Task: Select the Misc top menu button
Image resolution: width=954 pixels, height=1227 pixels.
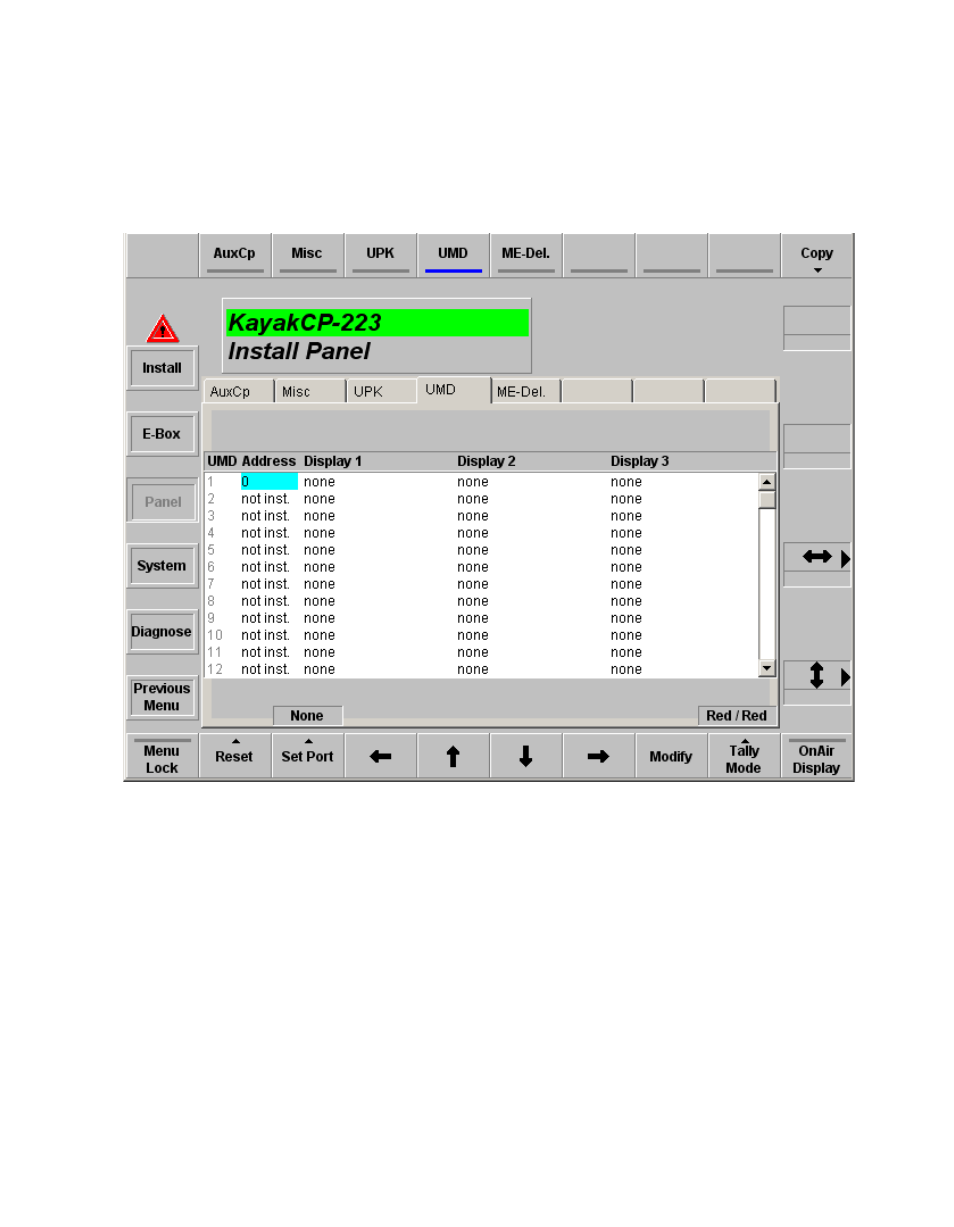Action: click(307, 256)
